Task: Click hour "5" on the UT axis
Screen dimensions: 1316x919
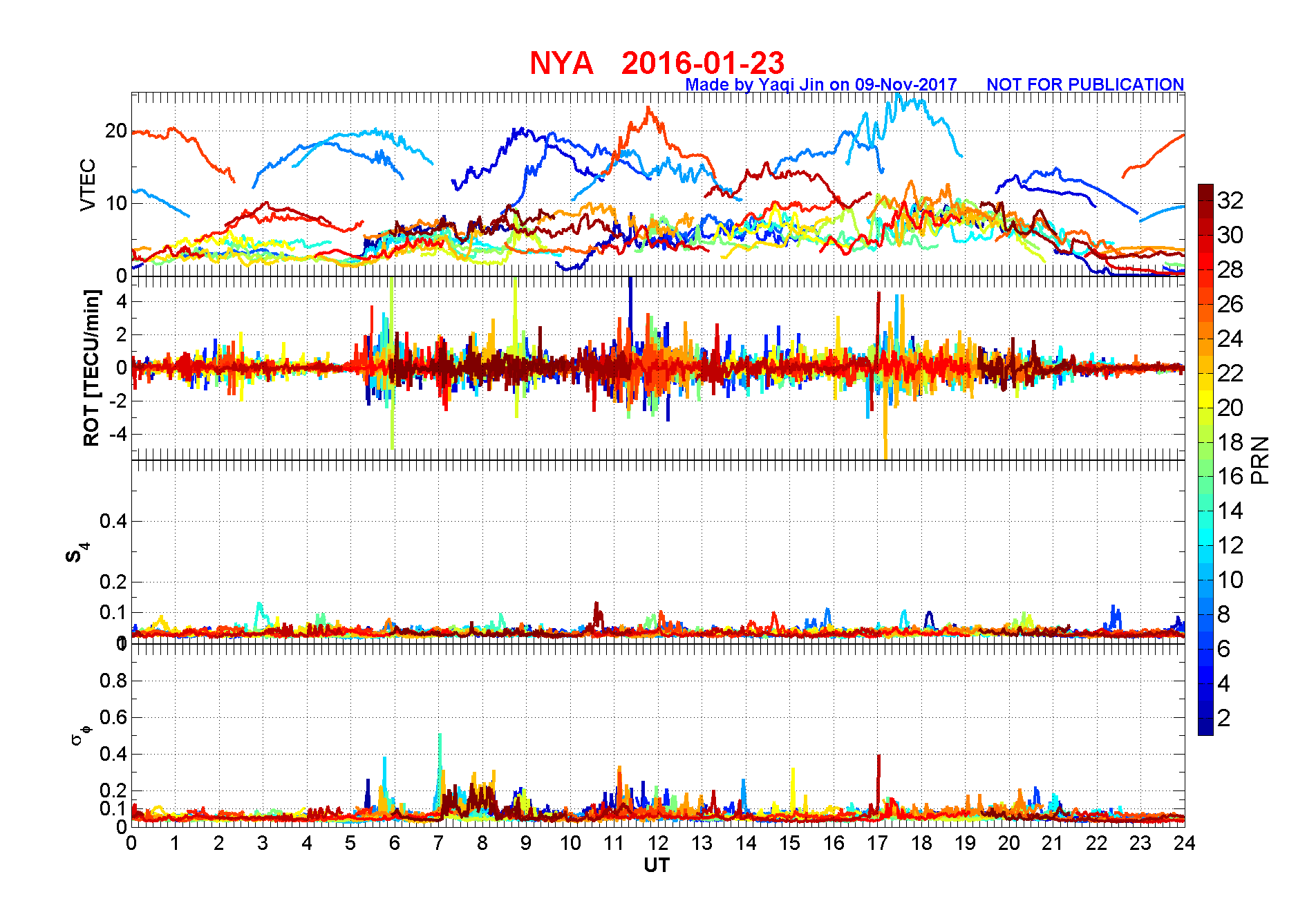Action: [350, 843]
